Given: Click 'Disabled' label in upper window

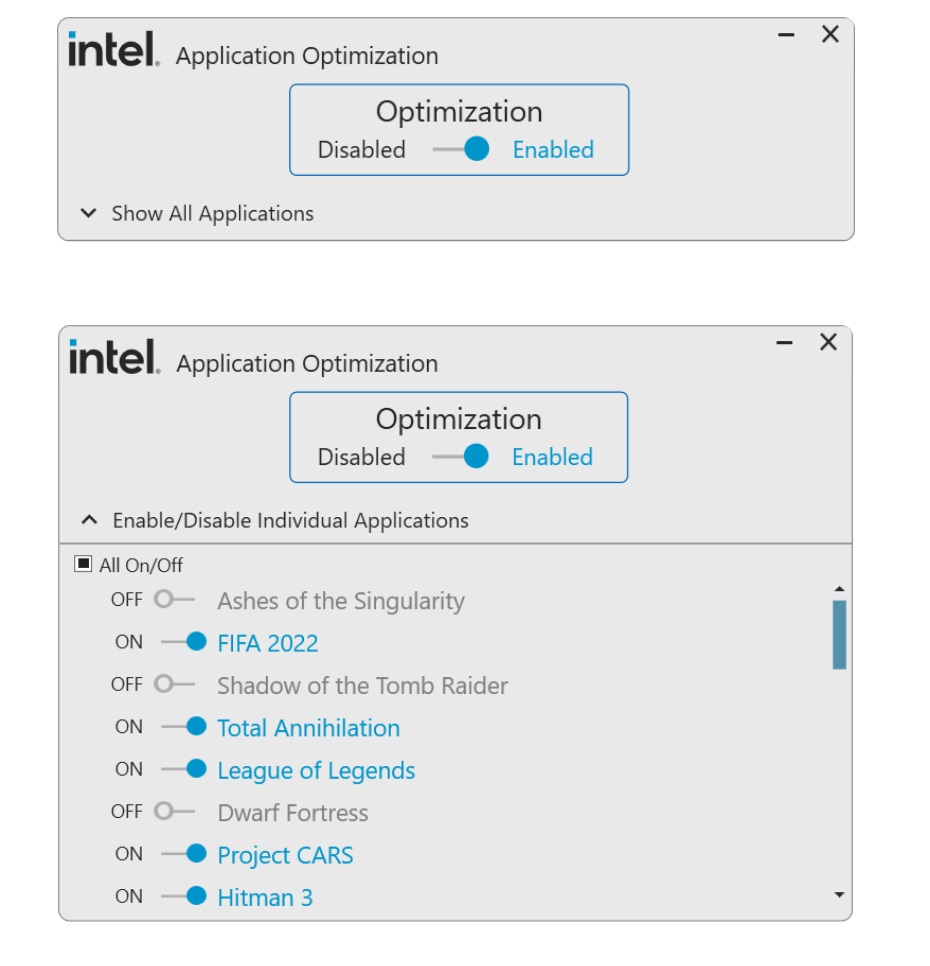Looking at the screenshot, I should [362, 150].
